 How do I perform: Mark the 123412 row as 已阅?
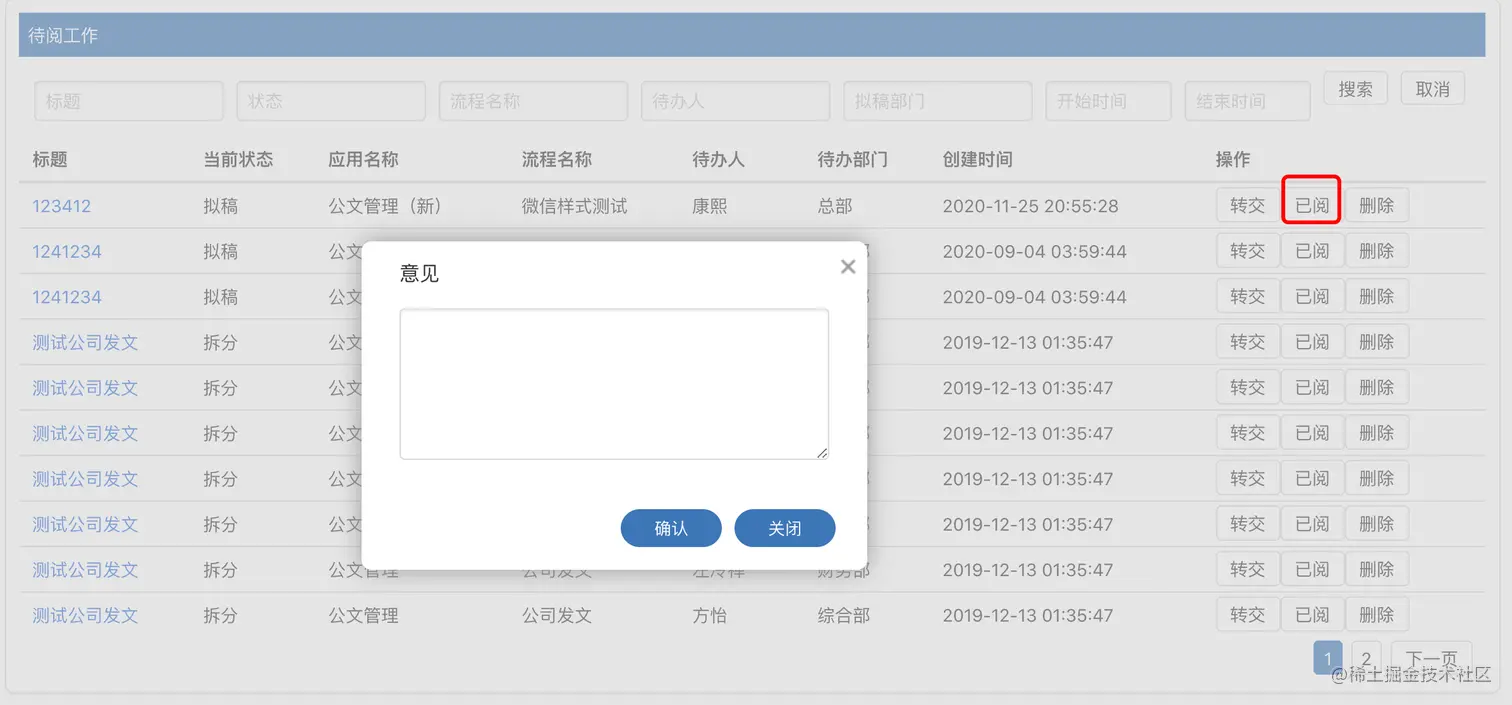coord(1312,206)
